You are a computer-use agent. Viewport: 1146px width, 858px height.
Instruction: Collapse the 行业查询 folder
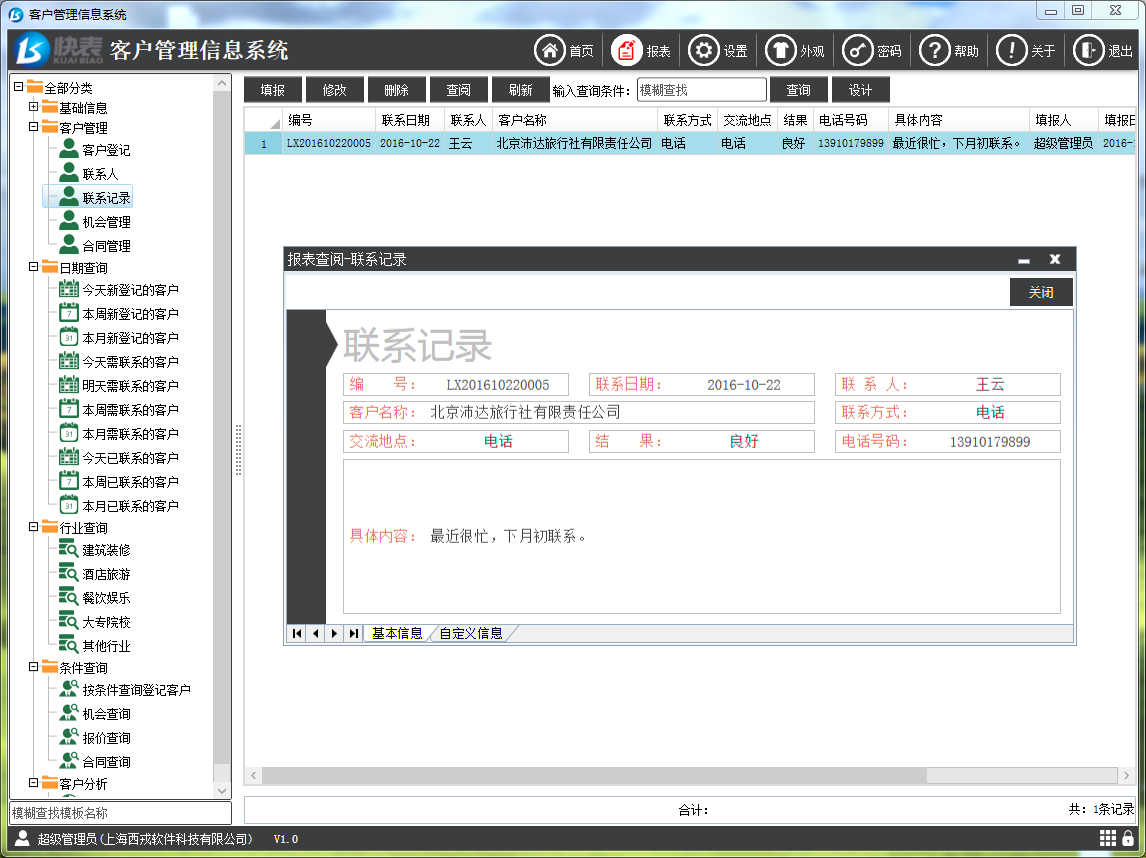(34, 526)
